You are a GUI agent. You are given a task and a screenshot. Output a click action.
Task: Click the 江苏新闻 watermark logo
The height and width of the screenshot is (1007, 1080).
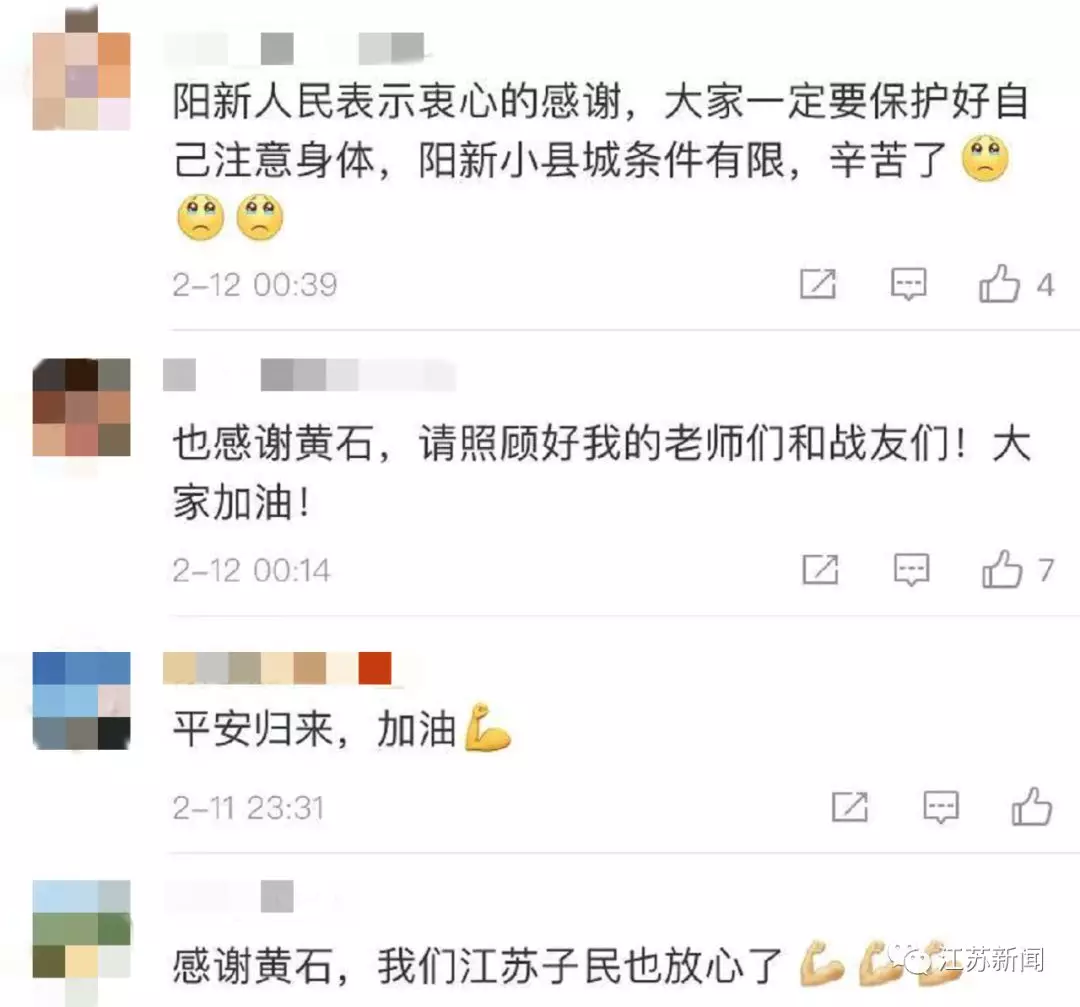pyautogui.click(x=966, y=959)
